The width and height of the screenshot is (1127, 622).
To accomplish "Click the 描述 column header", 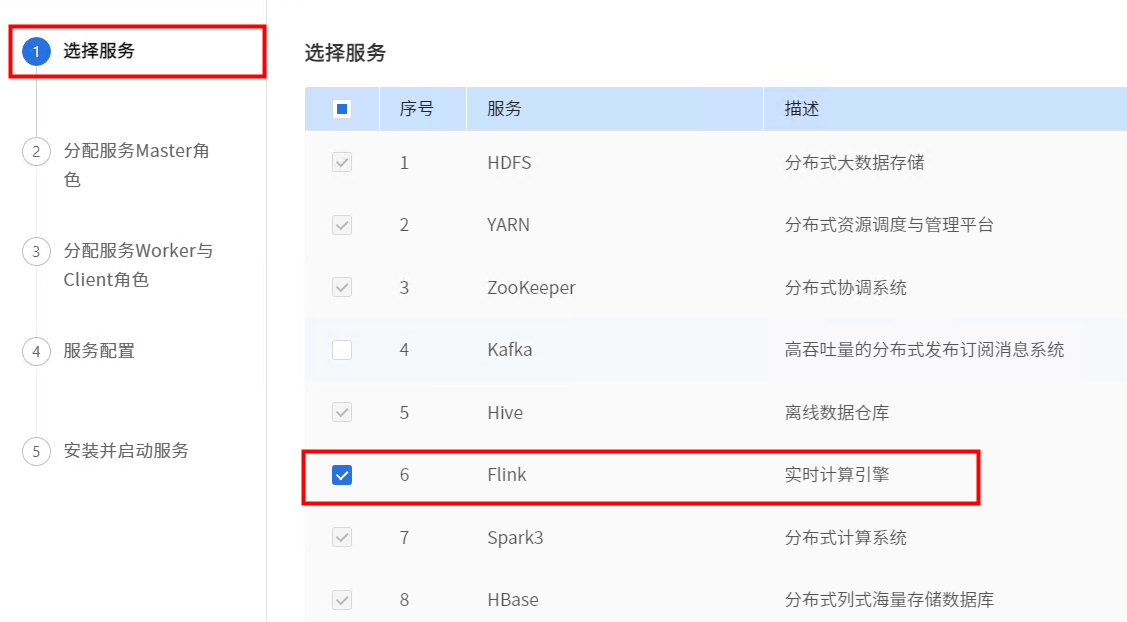I will pyautogui.click(x=802, y=109).
